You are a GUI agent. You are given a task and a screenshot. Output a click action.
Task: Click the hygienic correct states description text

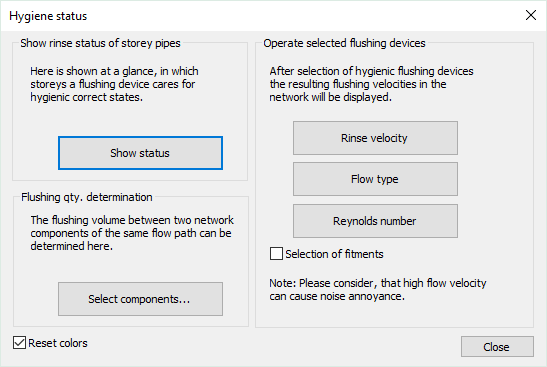(114, 84)
